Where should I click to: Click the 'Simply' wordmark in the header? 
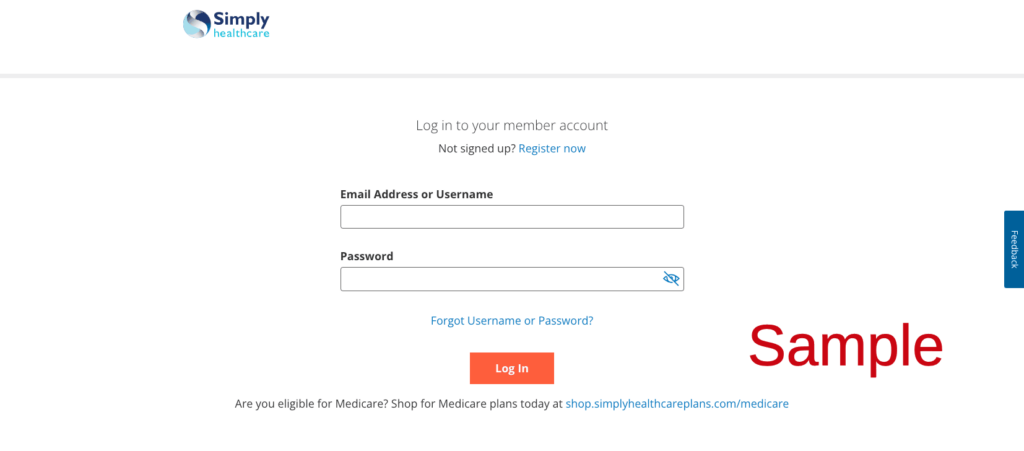[x=241, y=19]
